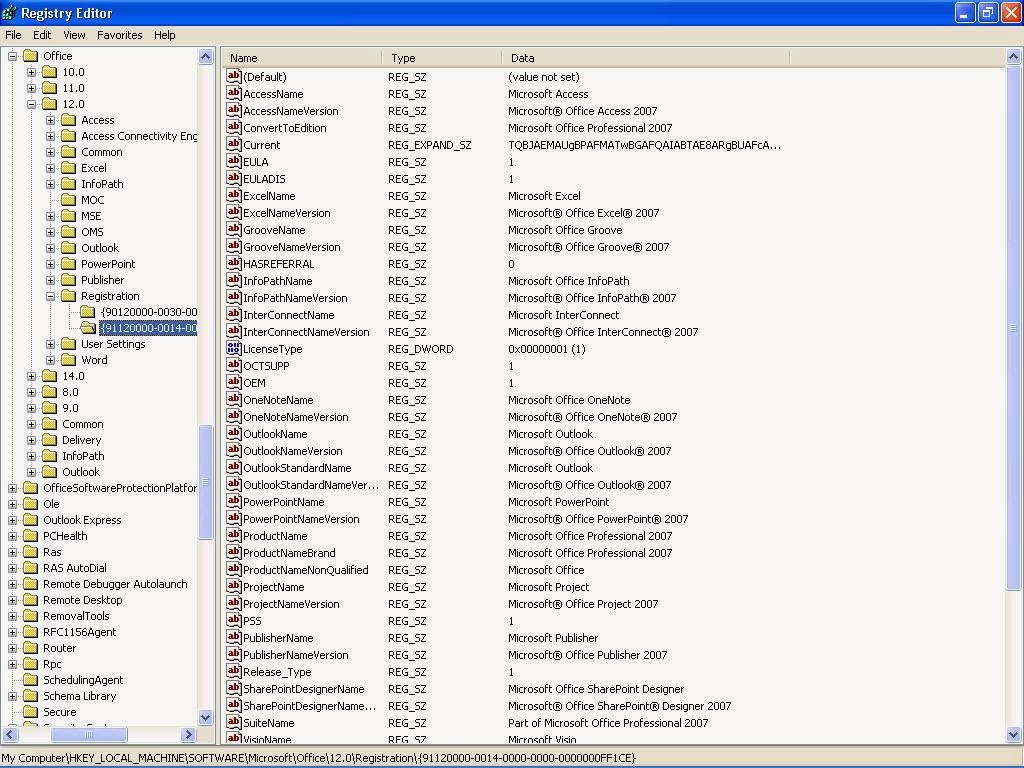1024x768 pixels.
Task: Click the ab icon beside Current value
Action: click(x=234, y=144)
